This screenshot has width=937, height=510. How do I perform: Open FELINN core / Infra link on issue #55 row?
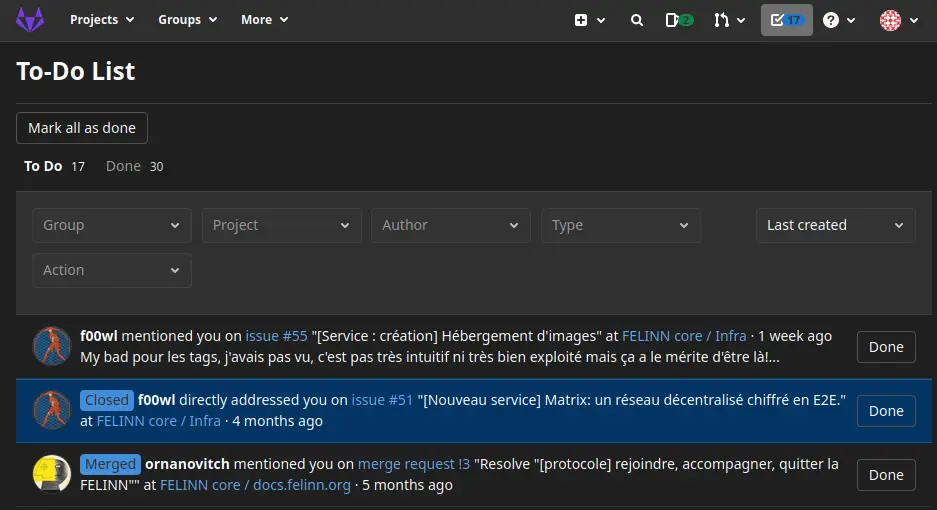click(684, 336)
